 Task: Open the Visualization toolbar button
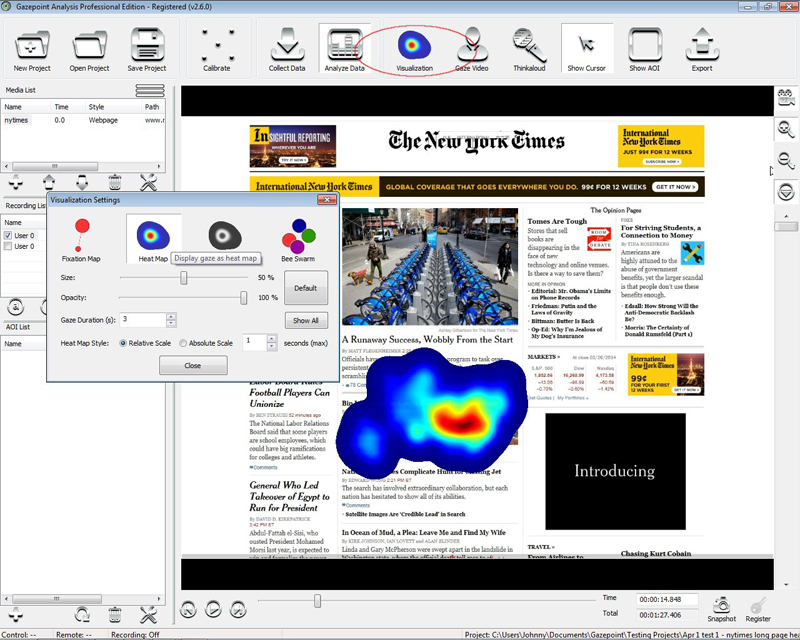(414, 50)
